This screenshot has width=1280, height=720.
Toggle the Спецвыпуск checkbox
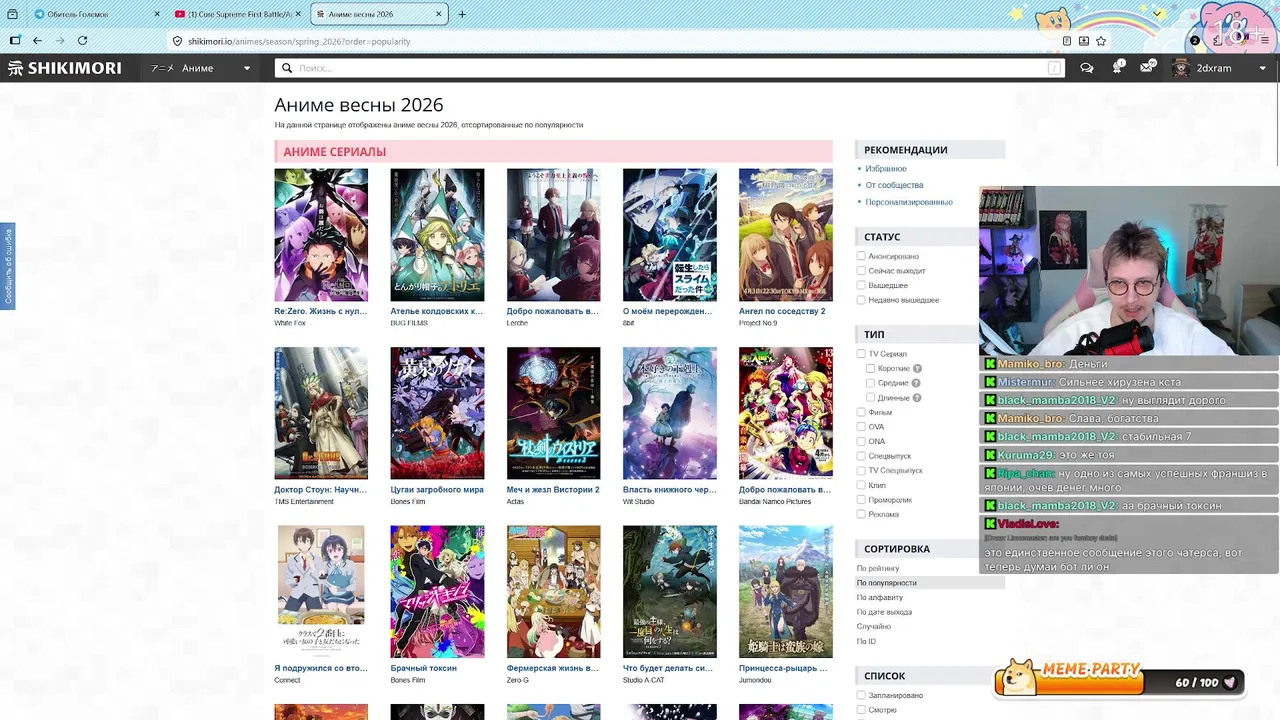tap(861, 456)
